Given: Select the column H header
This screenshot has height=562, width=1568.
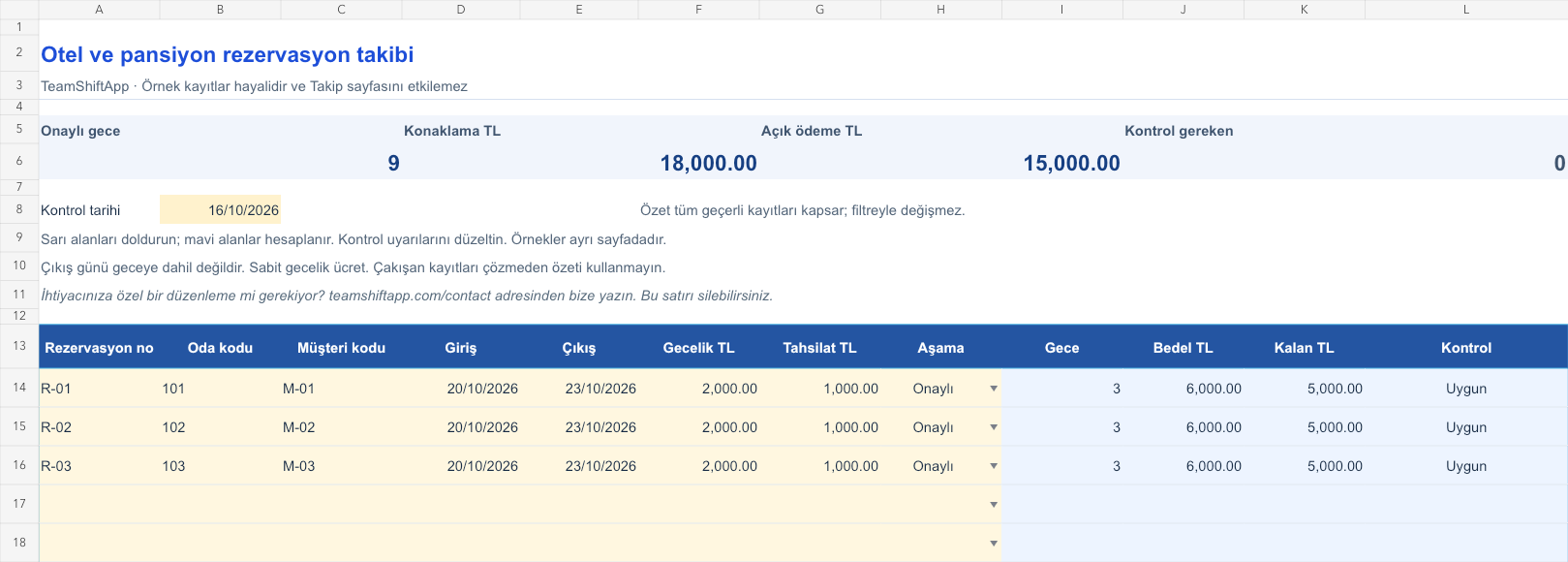Looking at the screenshot, I should 940,10.
